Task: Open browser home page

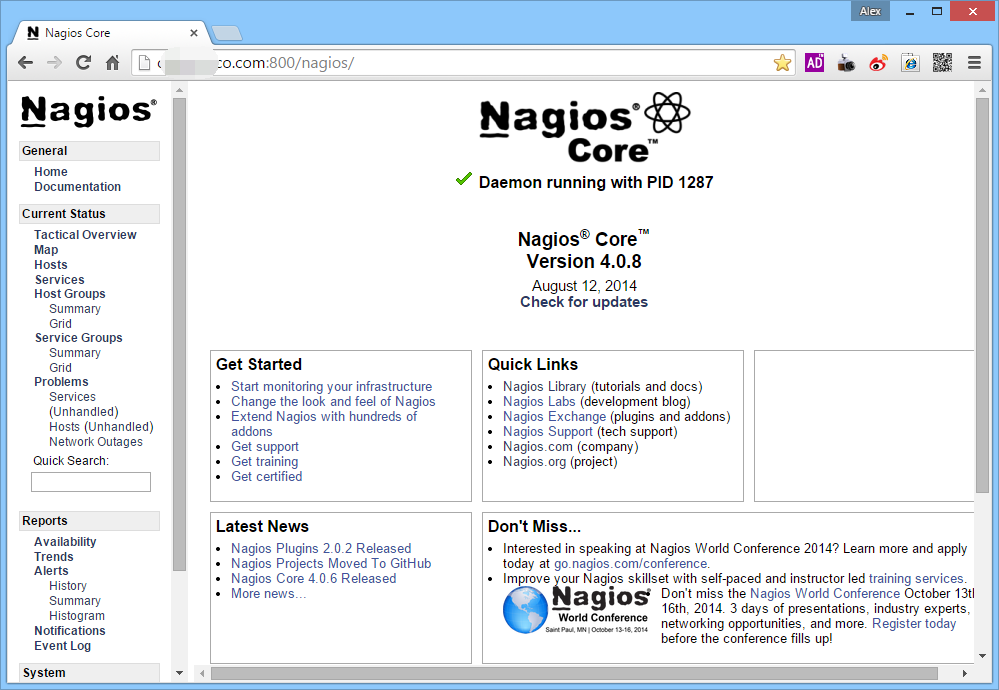Action: point(113,62)
